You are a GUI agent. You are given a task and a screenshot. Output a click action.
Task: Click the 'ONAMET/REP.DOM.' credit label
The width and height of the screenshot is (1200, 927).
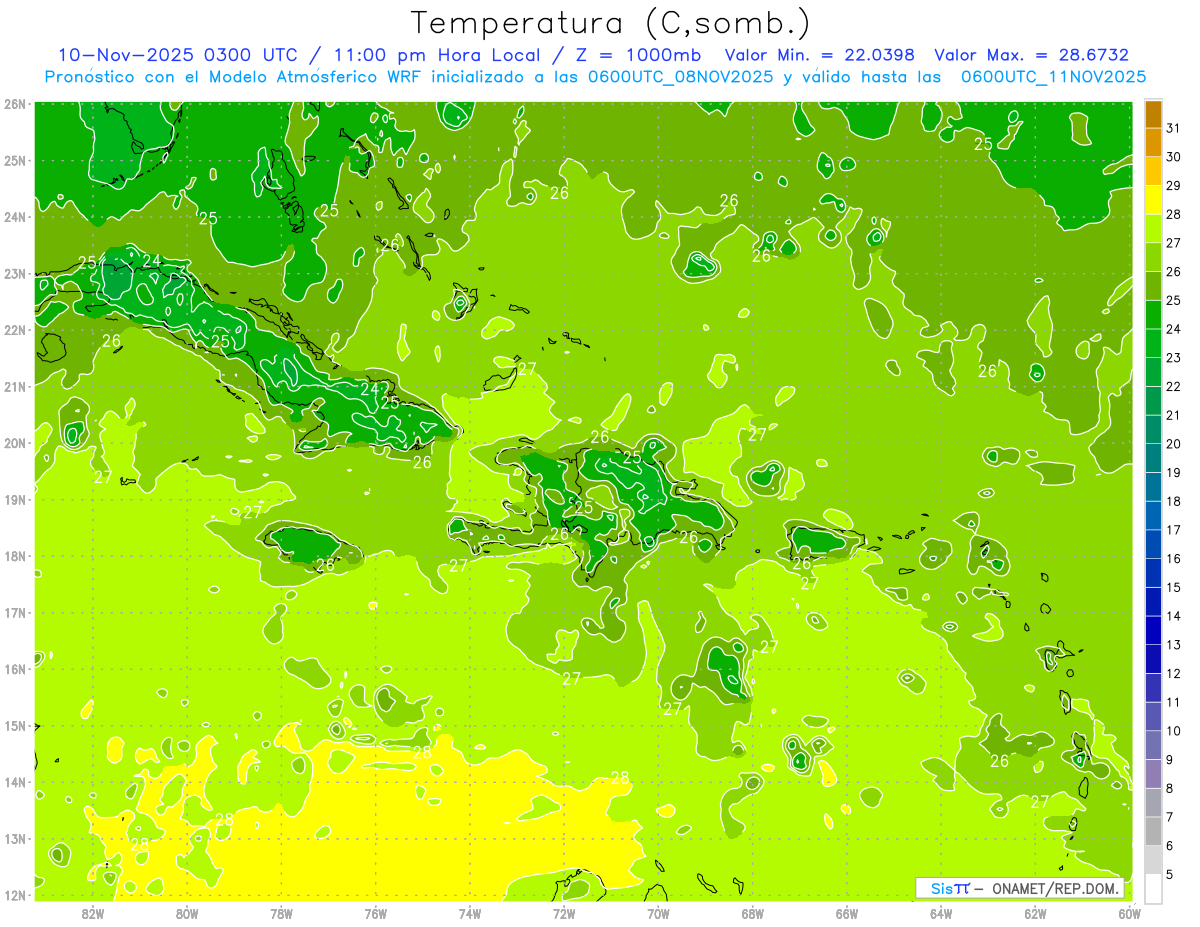pos(1055,888)
